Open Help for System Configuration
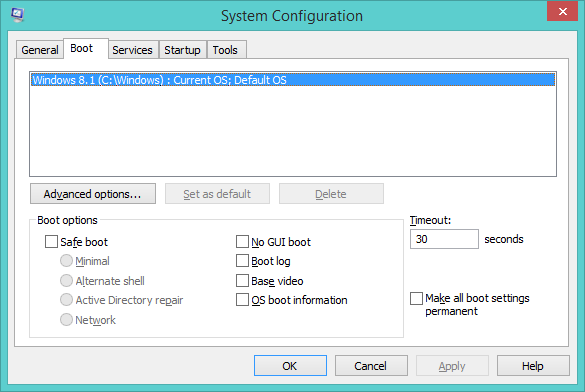Viewport: 585px width, 392px height. coord(533,366)
